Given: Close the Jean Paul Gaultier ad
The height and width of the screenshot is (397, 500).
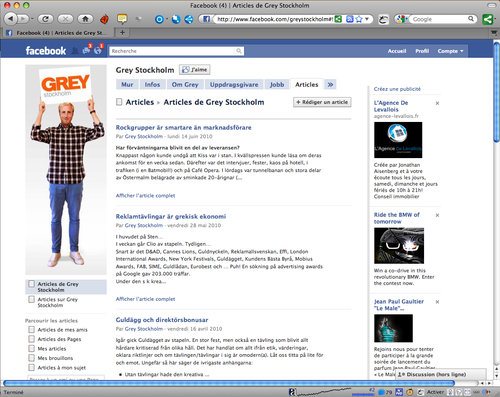Looking at the screenshot, I should pyautogui.click(x=437, y=302).
